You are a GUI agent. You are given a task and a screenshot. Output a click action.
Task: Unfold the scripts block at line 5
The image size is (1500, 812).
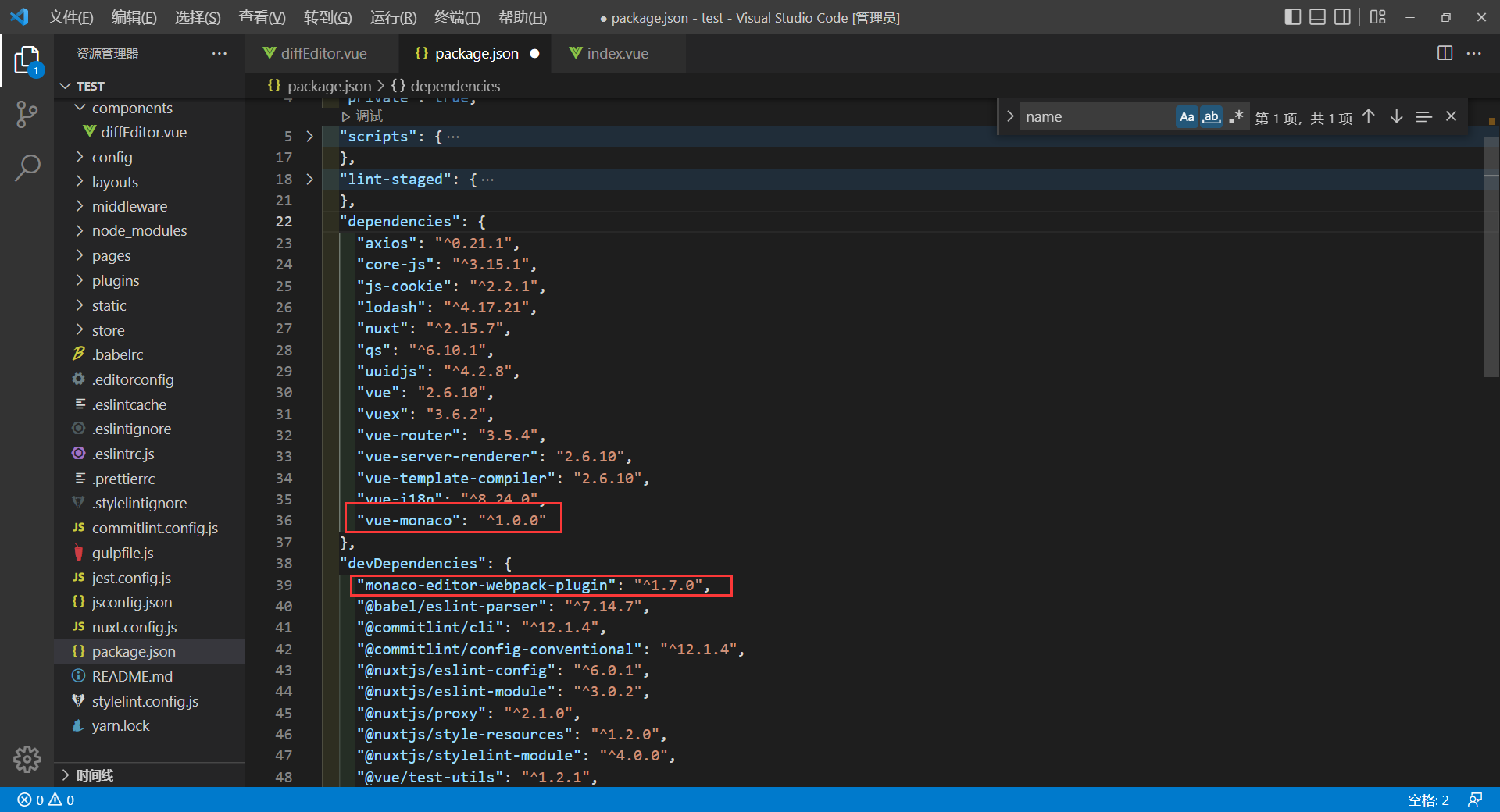point(310,136)
